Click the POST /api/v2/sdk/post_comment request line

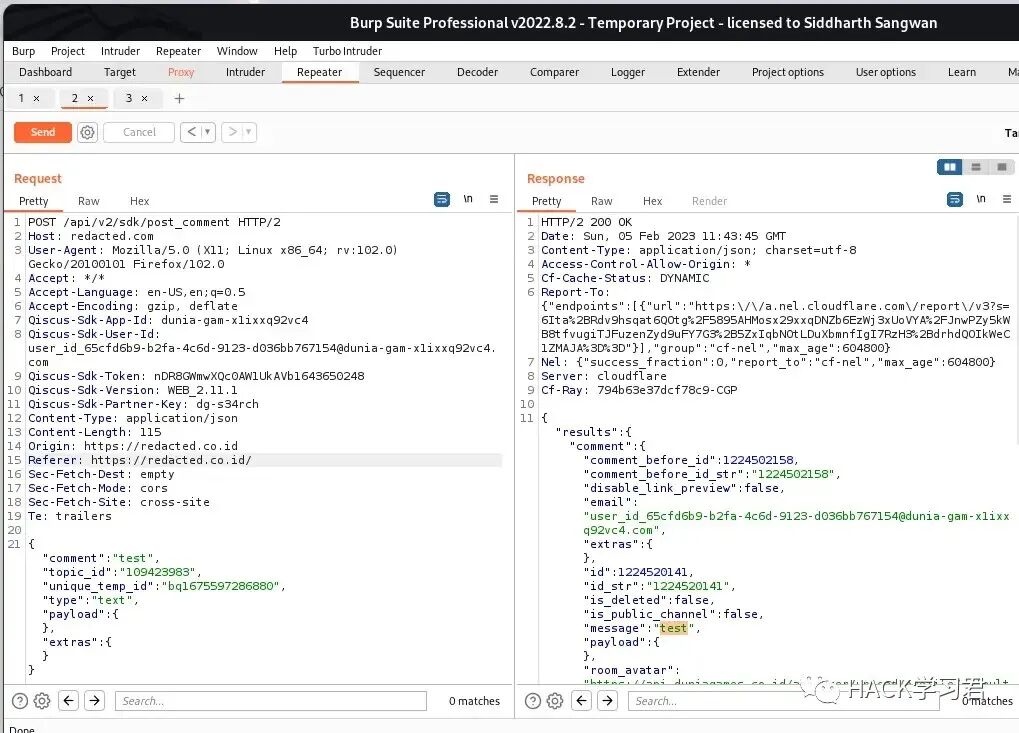154,222
